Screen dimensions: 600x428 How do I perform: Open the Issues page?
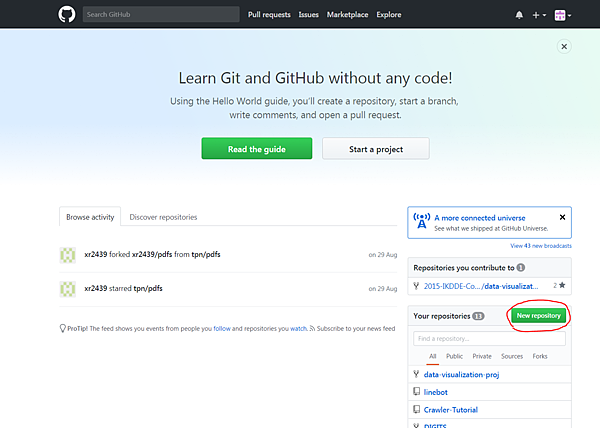click(x=308, y=15)
